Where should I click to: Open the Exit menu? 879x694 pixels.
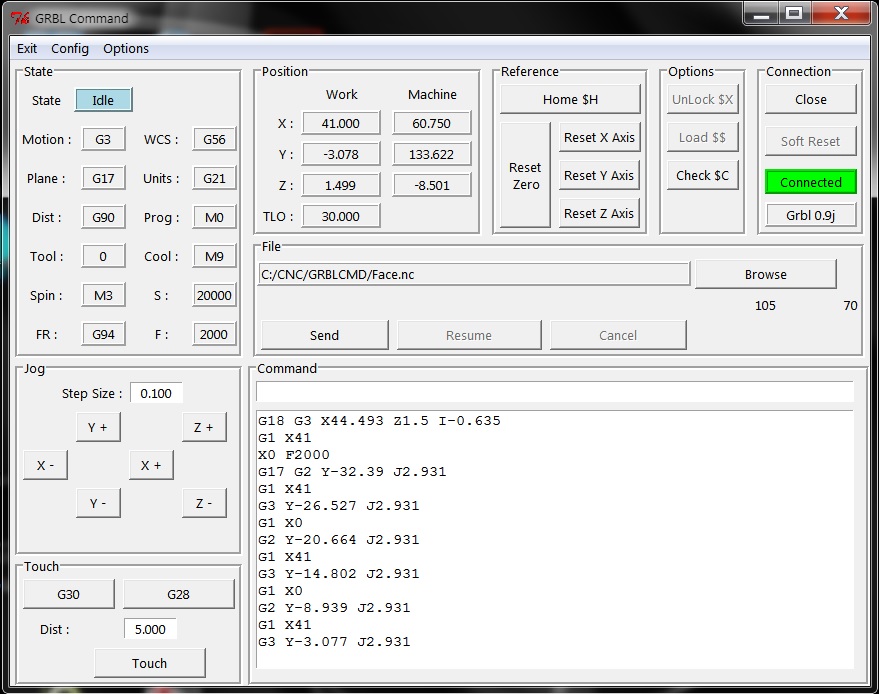(27, 49)
